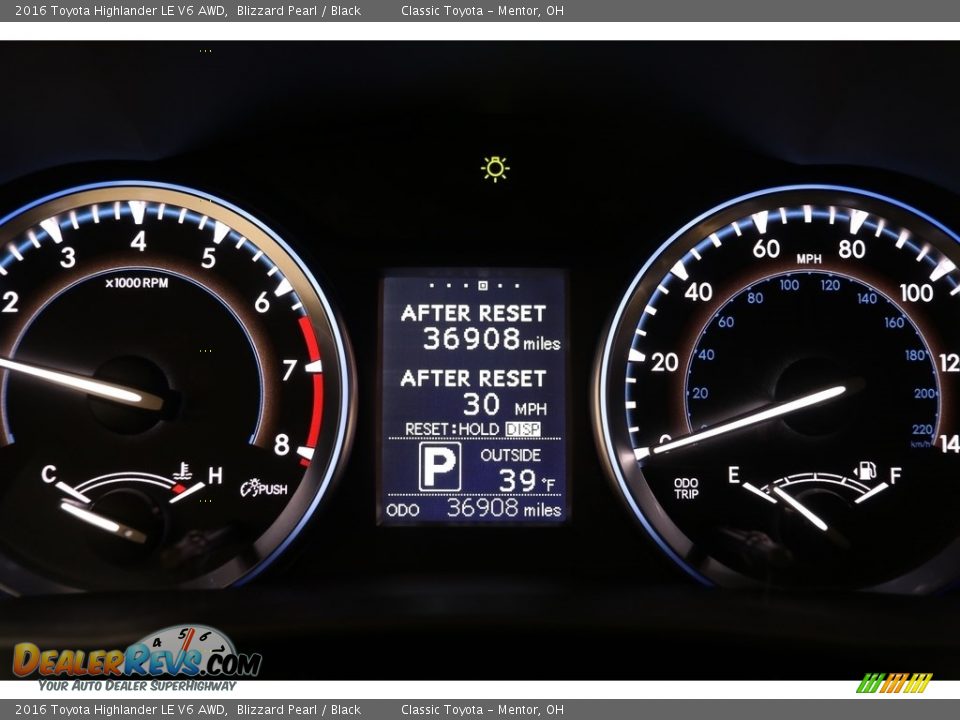Click the DealerRevs.com logo
The width and height of the screenshot is (960, 720).
click(x=136, y=658)
